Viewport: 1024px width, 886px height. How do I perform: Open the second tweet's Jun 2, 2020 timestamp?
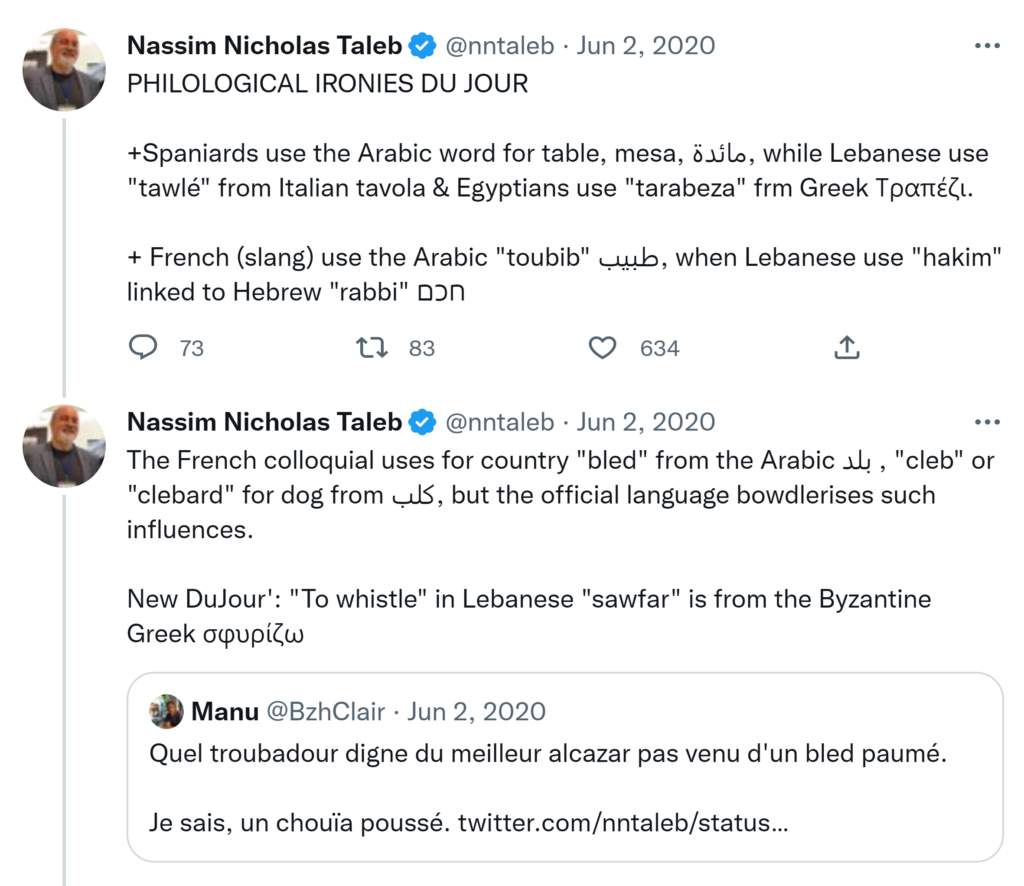[646, 422]
